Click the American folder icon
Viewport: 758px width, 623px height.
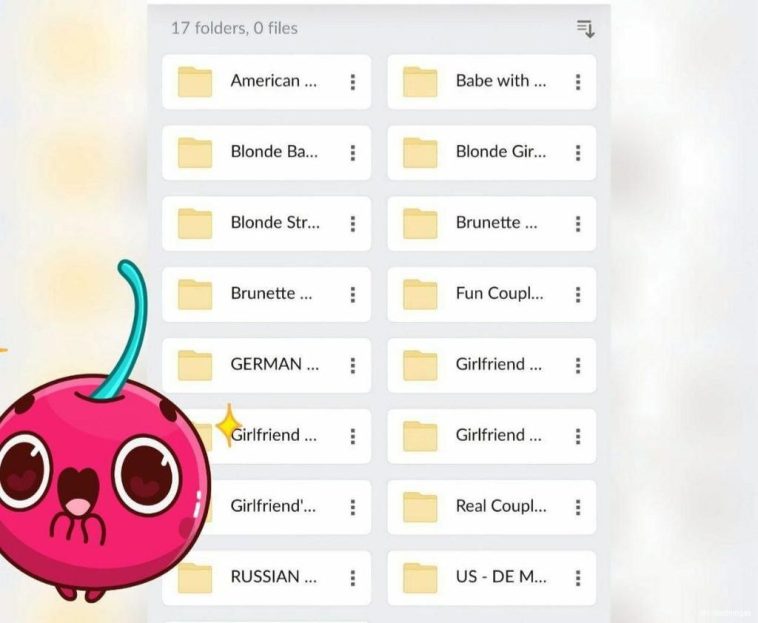click(195, 82)
